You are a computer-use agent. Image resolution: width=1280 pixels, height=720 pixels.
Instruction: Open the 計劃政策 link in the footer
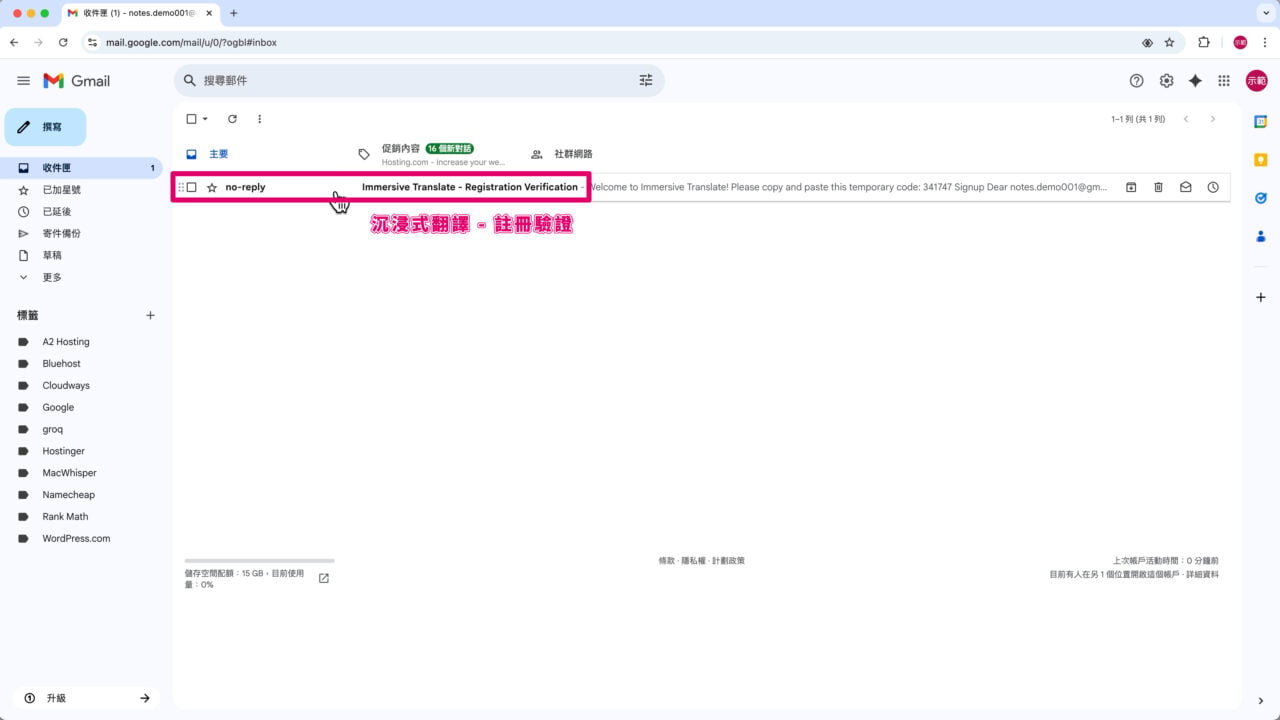tap(728, 561)
